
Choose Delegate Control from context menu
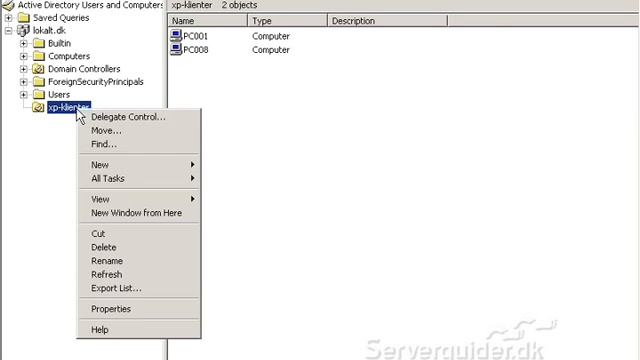(139, 117)
